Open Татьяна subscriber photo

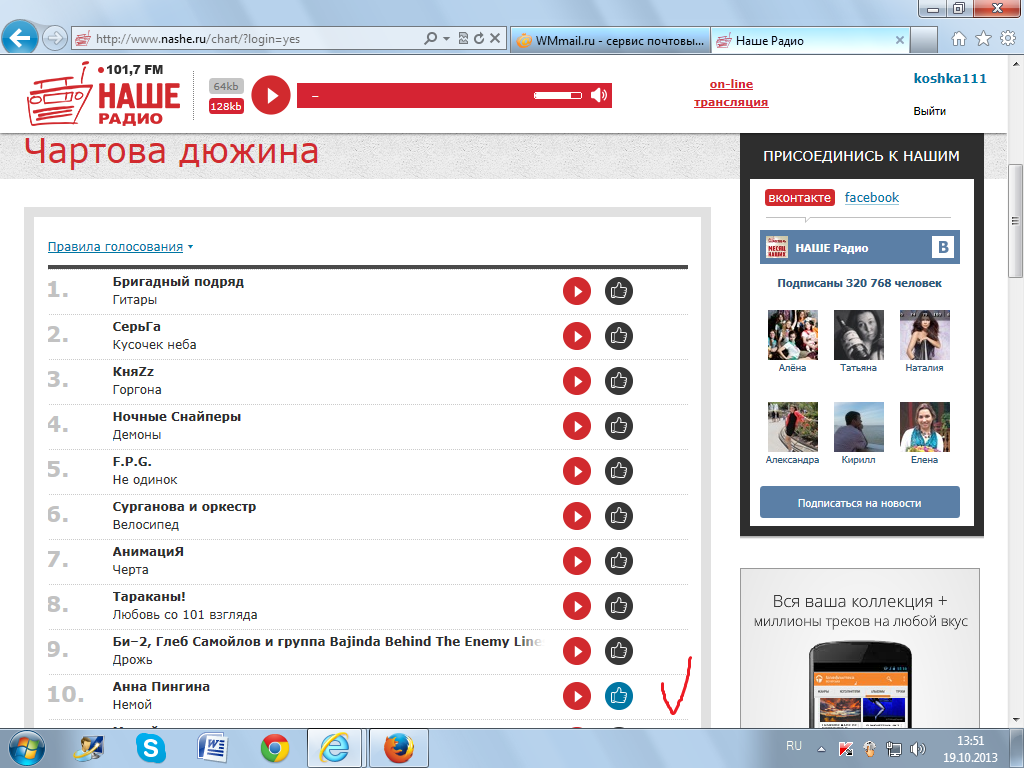click(x=858, y=335)
